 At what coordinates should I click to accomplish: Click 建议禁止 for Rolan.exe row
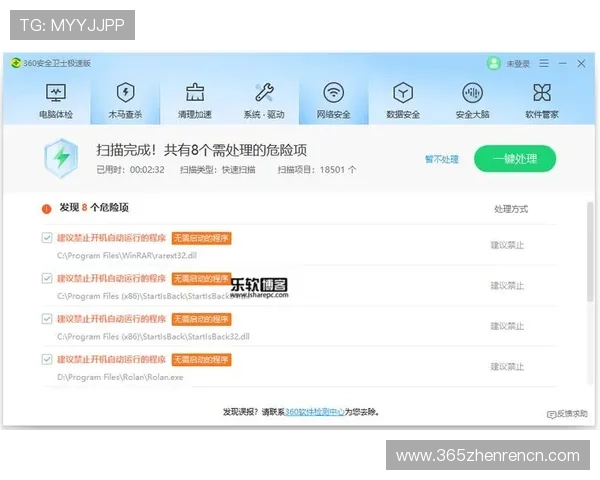507,367
